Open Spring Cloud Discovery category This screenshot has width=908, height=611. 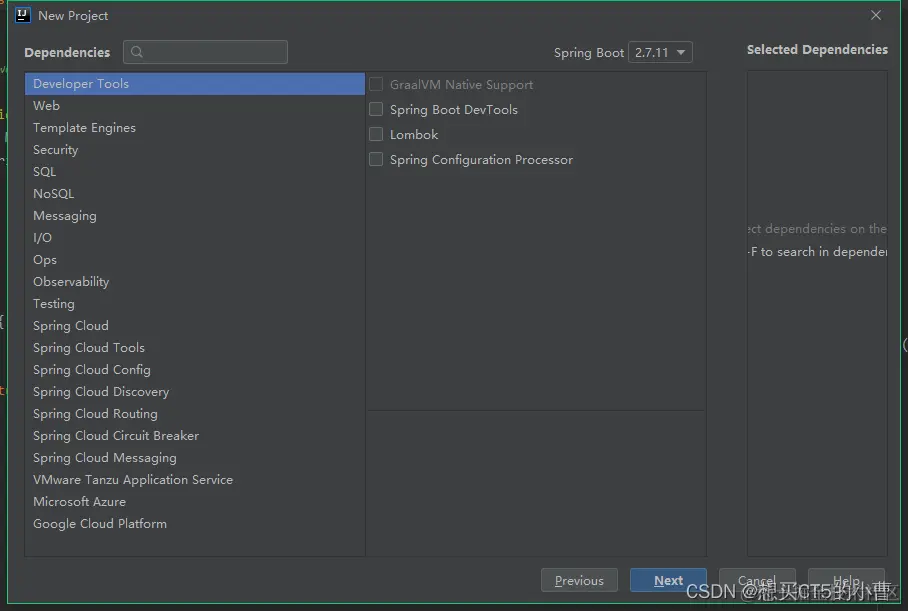tap(195, 392)
